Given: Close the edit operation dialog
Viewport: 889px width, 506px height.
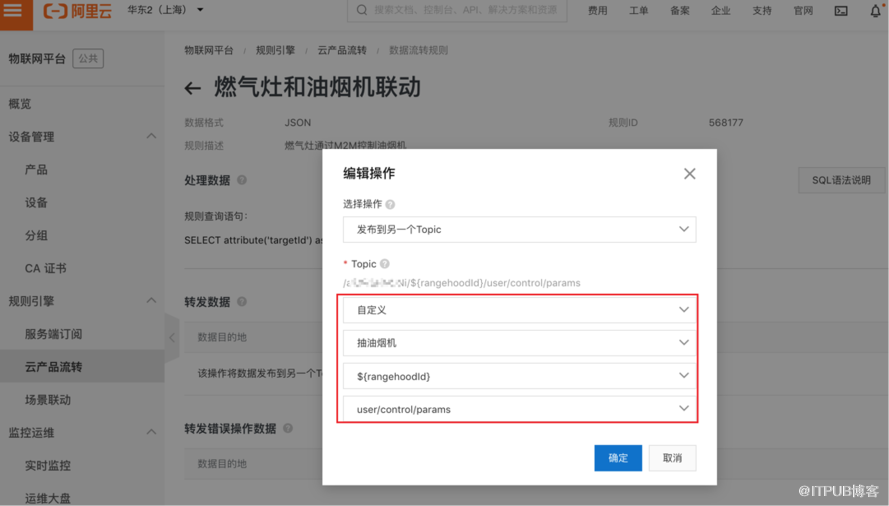Looking at the screenshot, I should (689, 174).
